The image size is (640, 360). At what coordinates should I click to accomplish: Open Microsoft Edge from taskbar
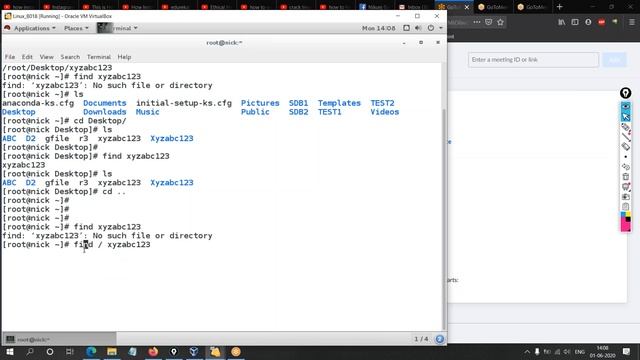point(91,351)
